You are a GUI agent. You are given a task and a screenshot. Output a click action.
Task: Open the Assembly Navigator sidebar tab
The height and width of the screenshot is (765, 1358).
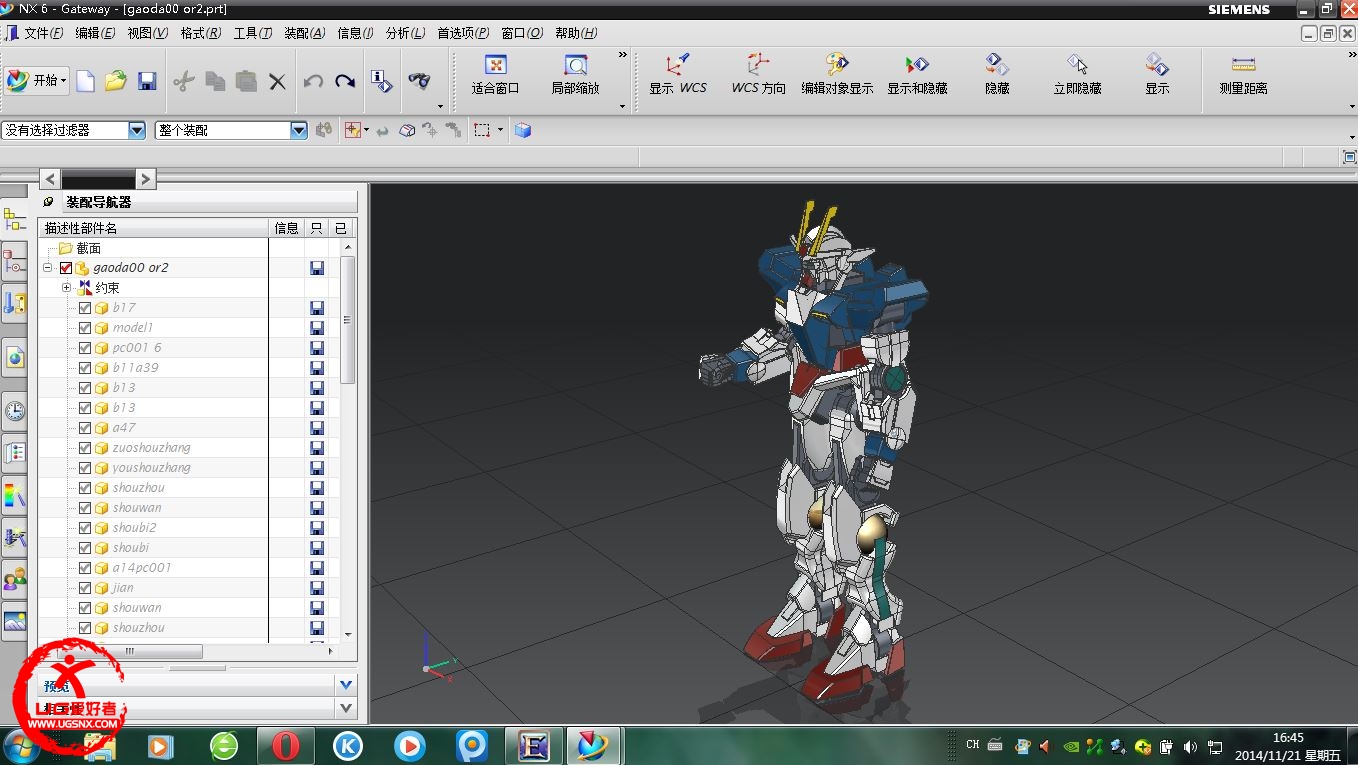tap(14, 219)
